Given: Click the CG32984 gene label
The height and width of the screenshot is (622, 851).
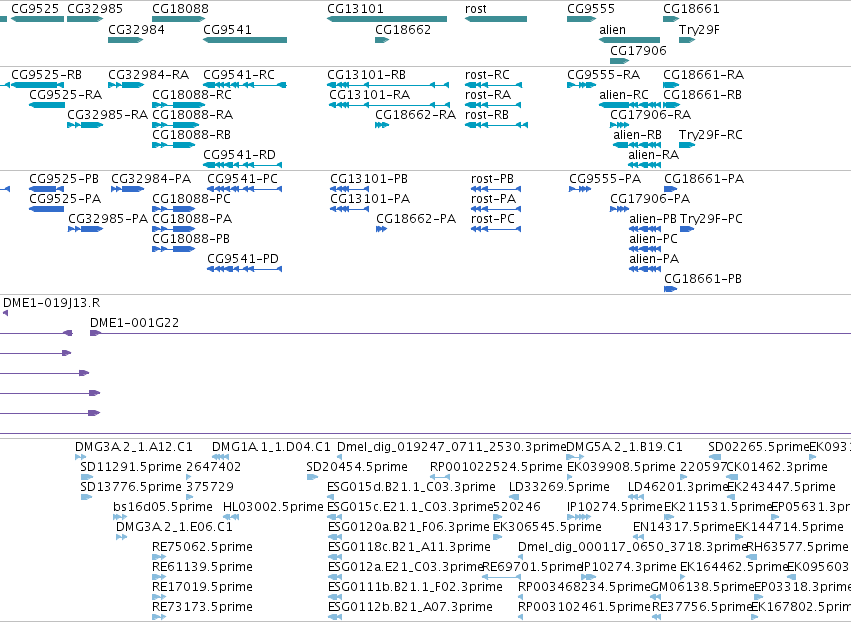Looking at the screenshot, I should point(136,29).
